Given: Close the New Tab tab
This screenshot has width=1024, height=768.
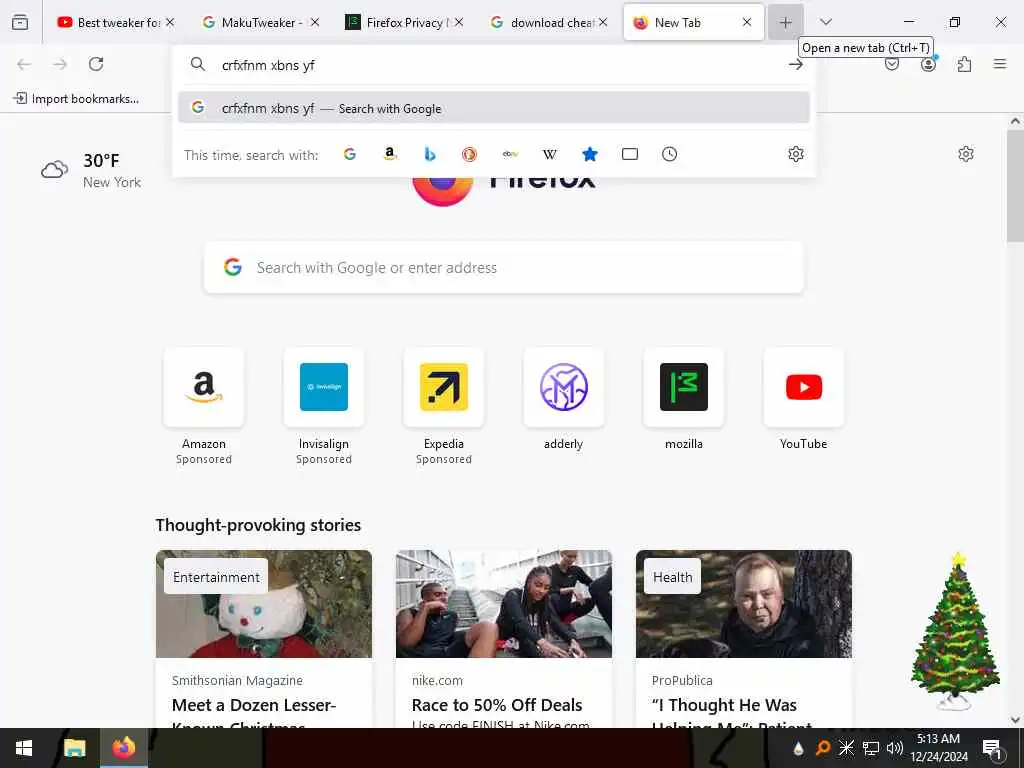Looking at the screenshot, I should click(x=746, y=22).
